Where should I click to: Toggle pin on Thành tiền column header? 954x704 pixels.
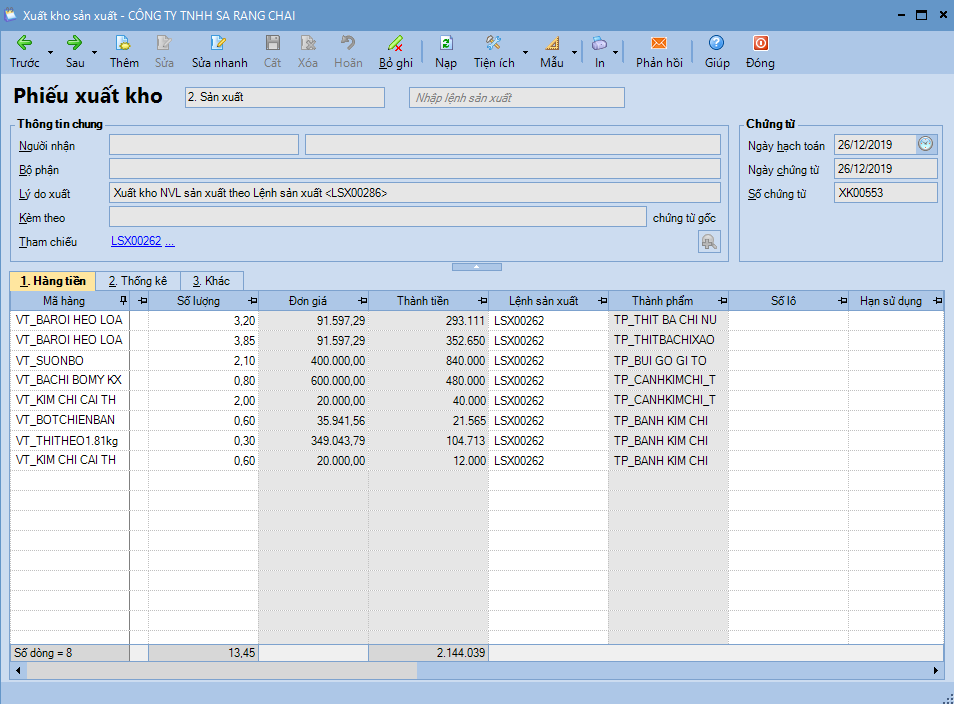(x=481, y=301)
